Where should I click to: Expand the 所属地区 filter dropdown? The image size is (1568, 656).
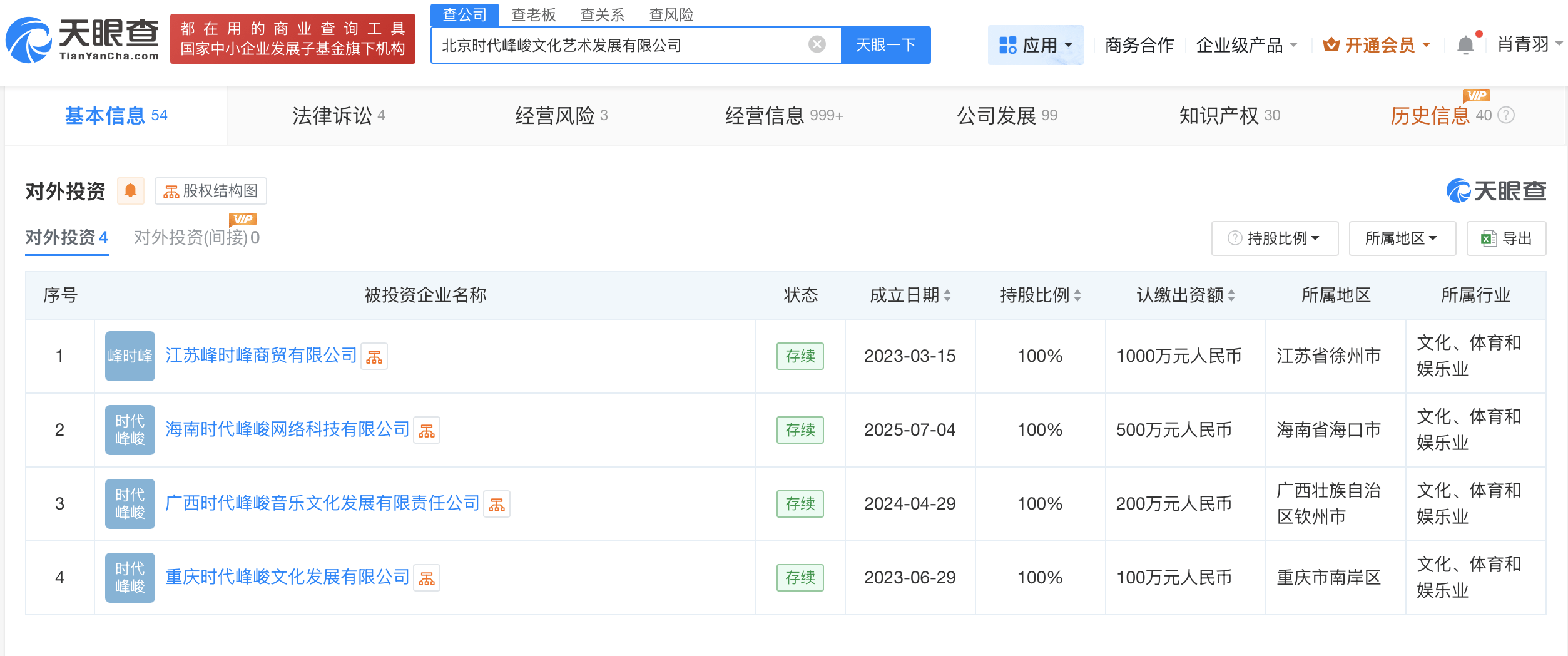click(x=1402, y=238)
